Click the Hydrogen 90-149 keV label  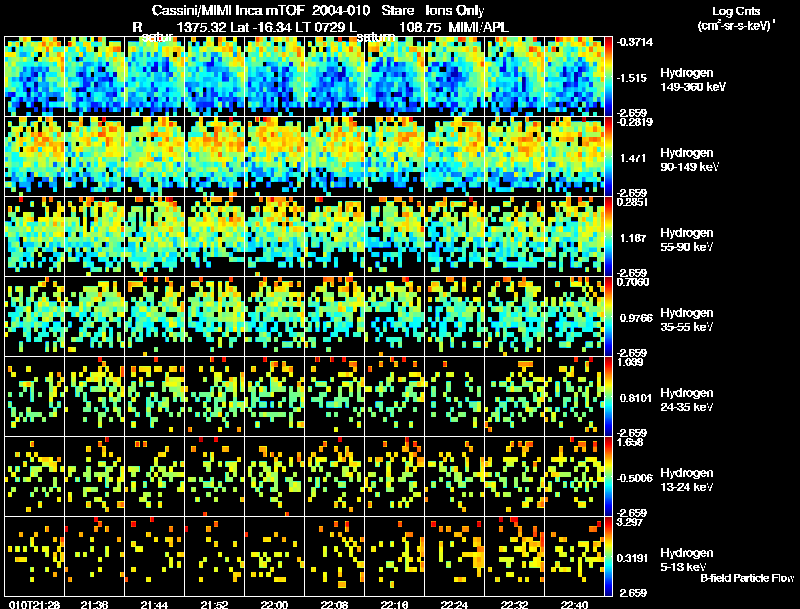(689, 160)
